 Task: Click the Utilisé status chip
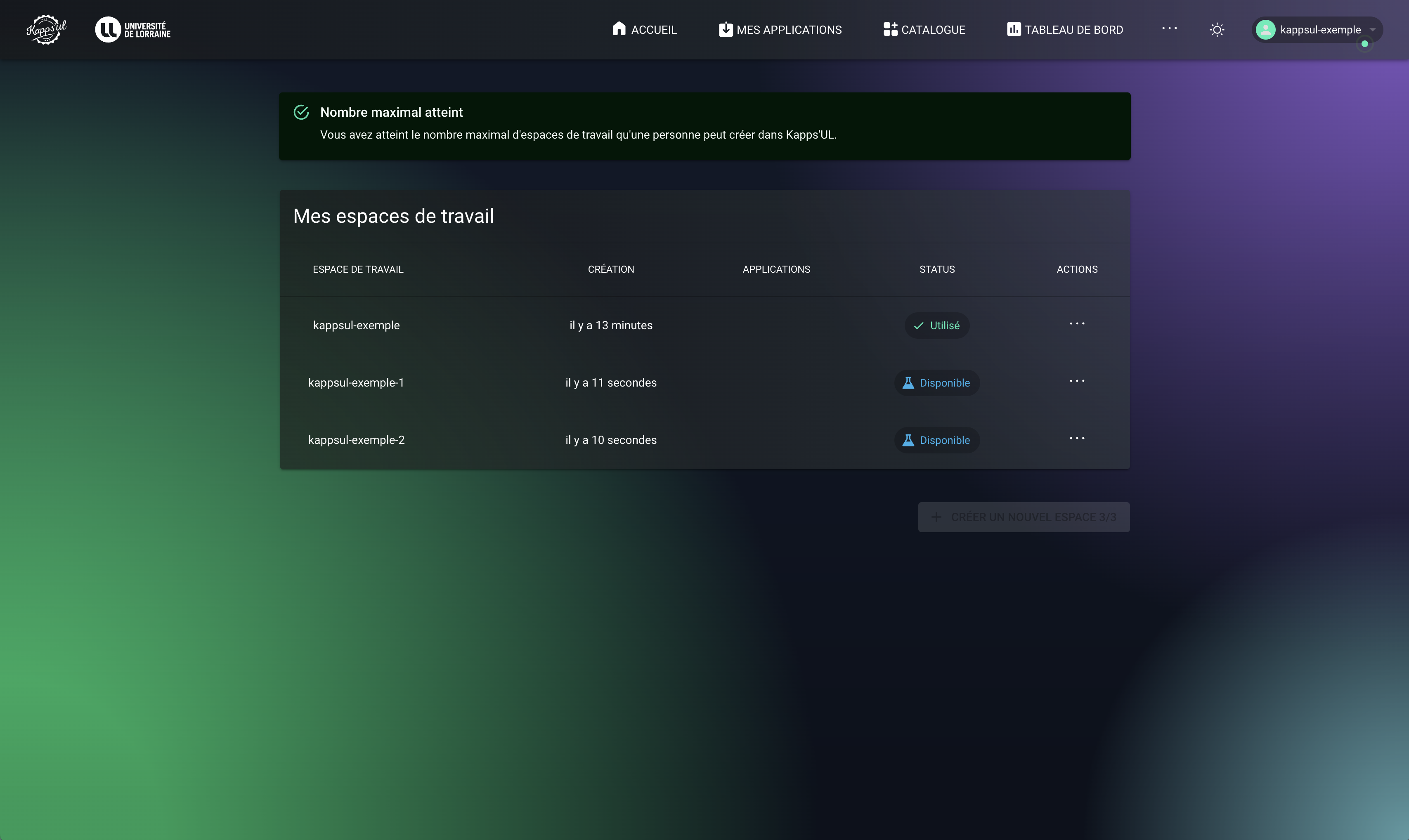pos(937,326)
